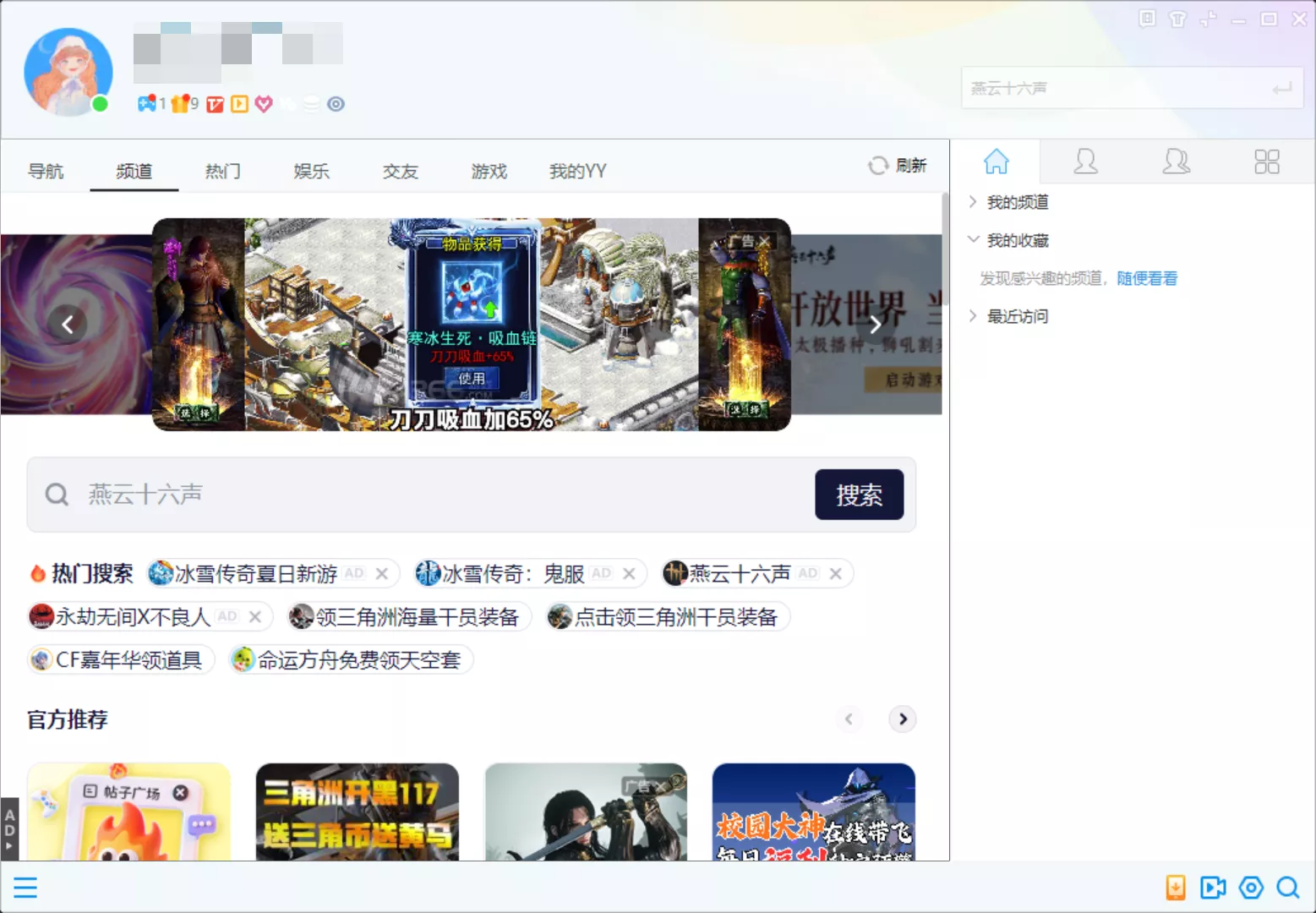Click the orange play-button badge icon
This screenshot has height=913, width=1316.
[240, 104]
